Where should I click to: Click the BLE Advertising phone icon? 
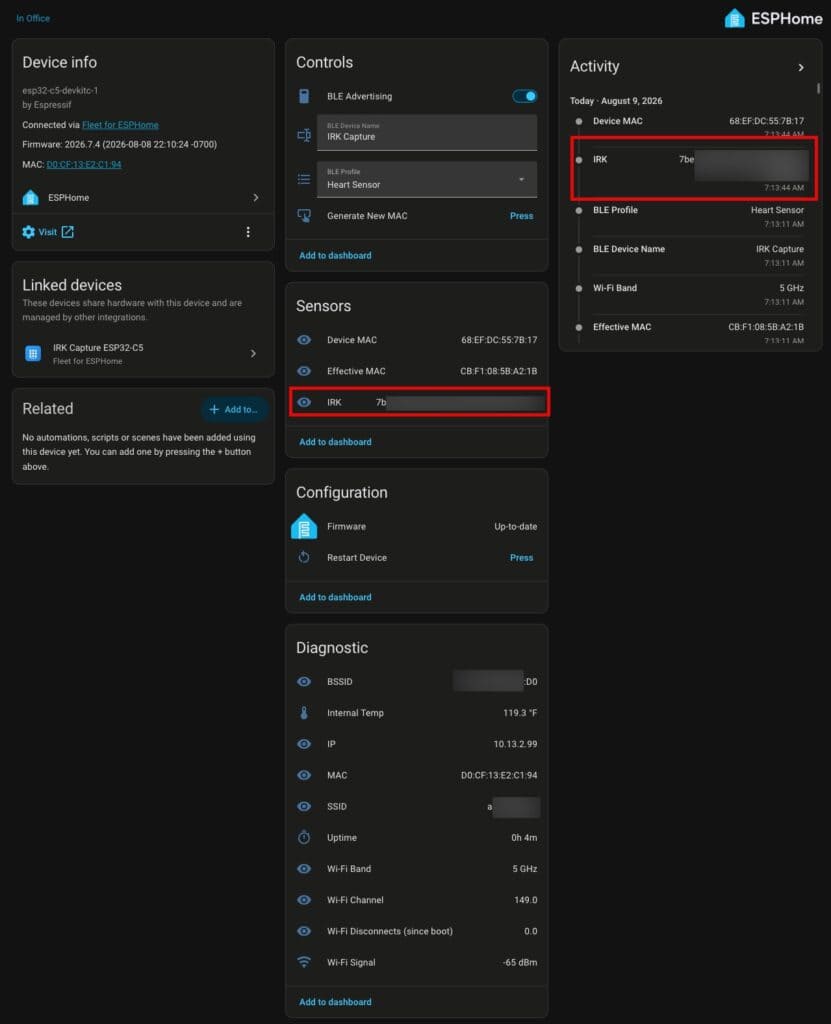304,96
